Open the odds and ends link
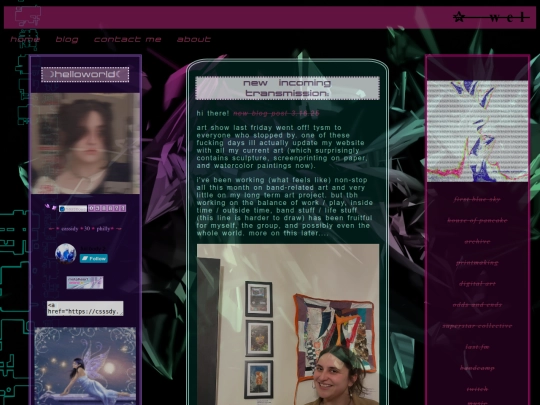Viewport: 540px width, 405px height. pyautogui.click(x=477, y=305)
